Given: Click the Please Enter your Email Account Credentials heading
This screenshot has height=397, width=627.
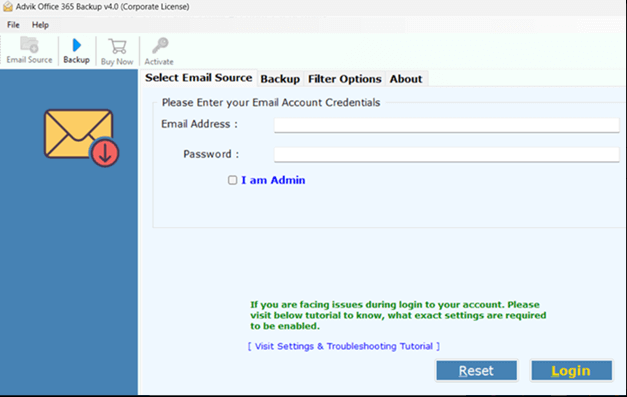Looking at the screenshot, I should [x=271, y=103].
